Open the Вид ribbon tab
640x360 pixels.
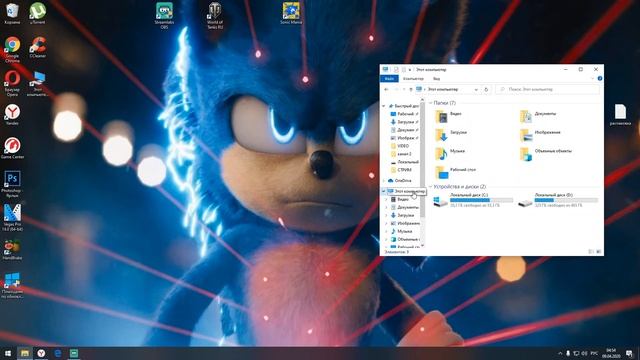coord(436,78)
